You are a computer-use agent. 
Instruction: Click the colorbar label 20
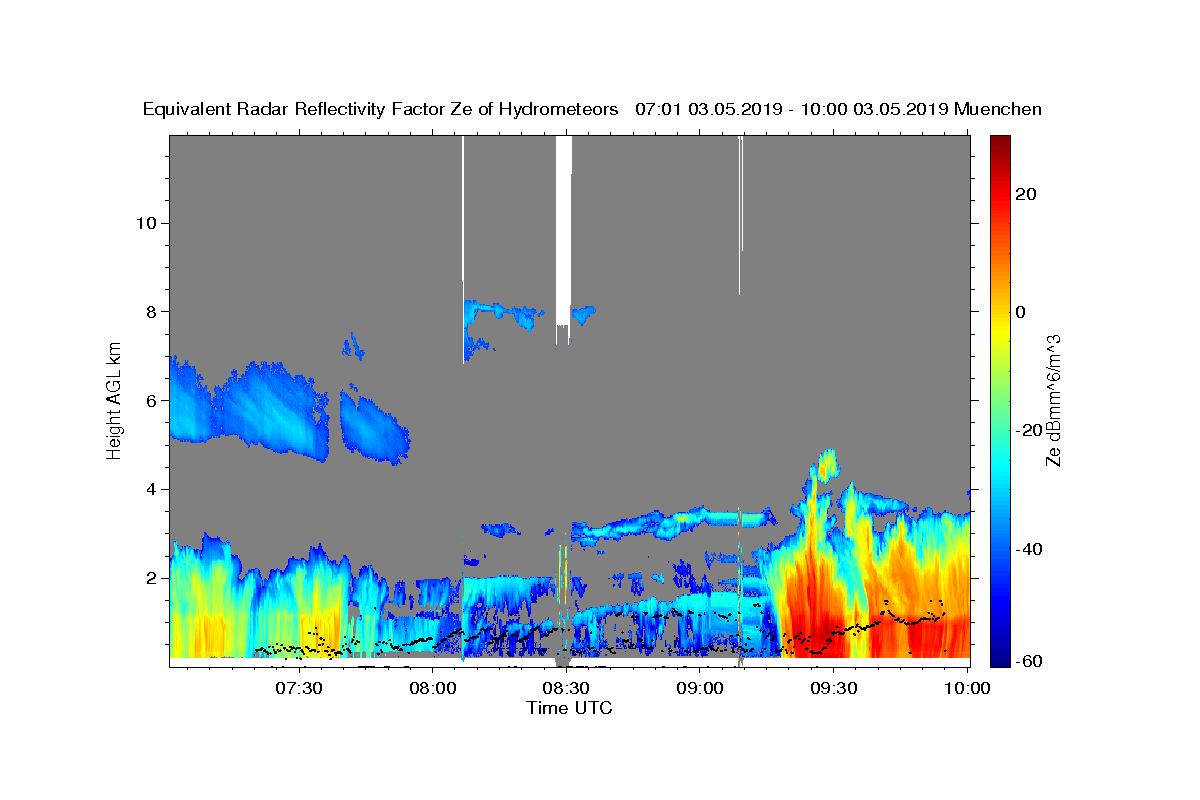pos(1026,194)
